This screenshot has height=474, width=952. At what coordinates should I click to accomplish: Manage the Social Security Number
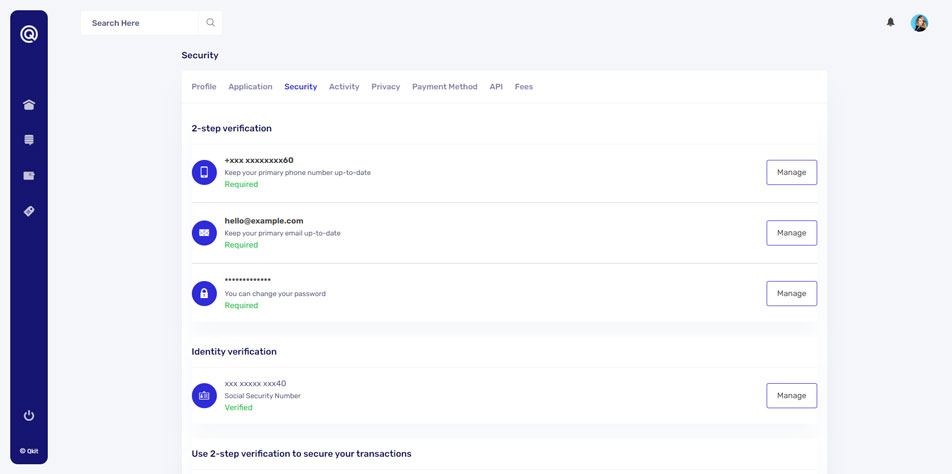(791, 395)
